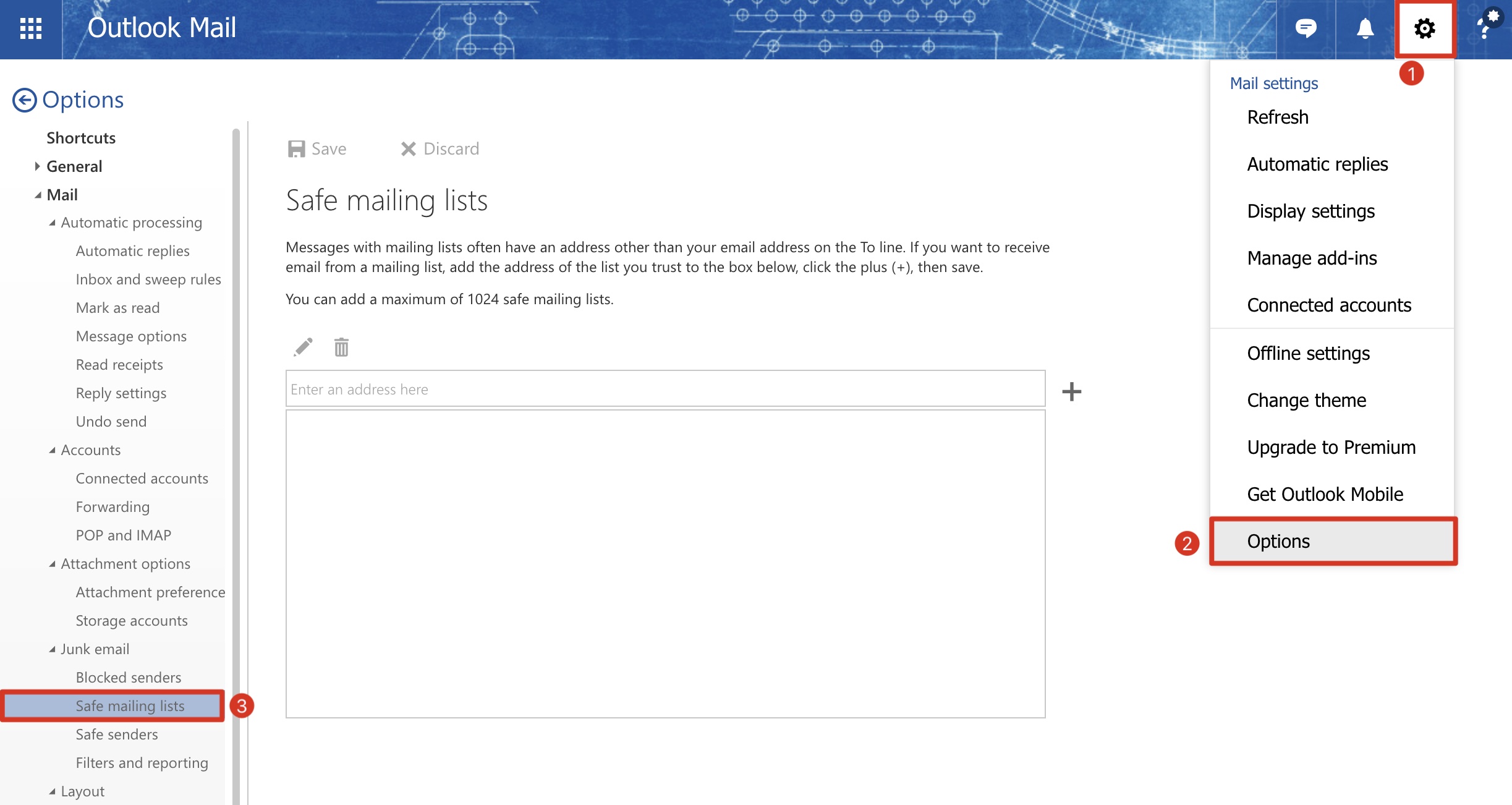Select Safe mailing lists

pyautogui.click(x=113, y=706)
